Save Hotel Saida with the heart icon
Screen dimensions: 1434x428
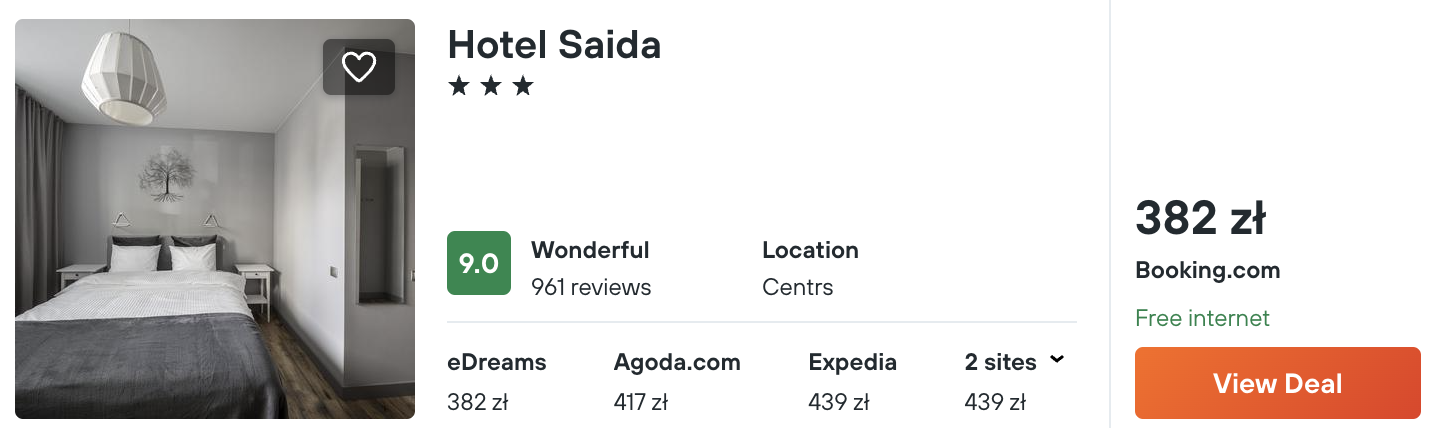[359, 67]
